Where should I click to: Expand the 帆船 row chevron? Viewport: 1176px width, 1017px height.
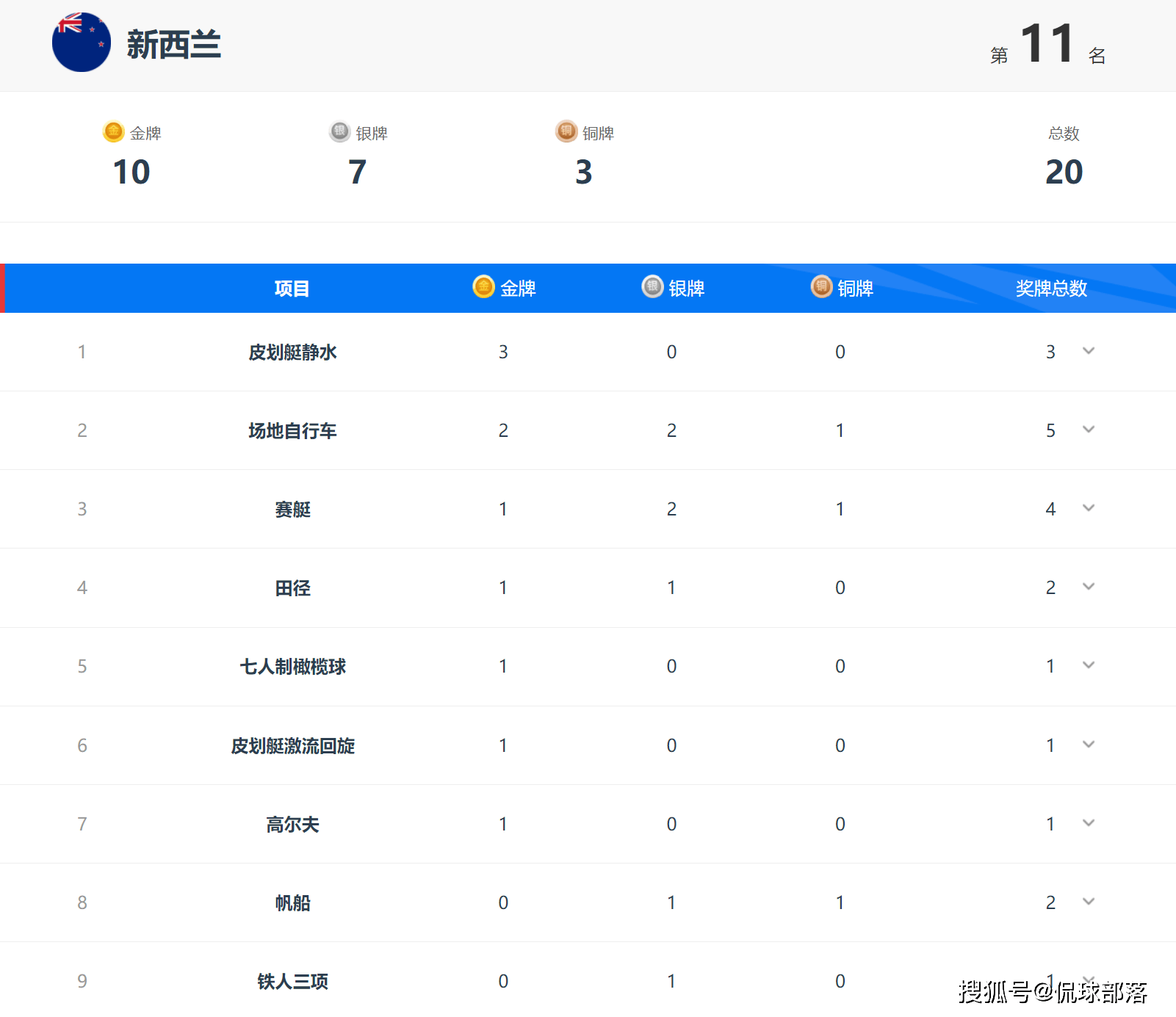click(x=1089, y=902)
